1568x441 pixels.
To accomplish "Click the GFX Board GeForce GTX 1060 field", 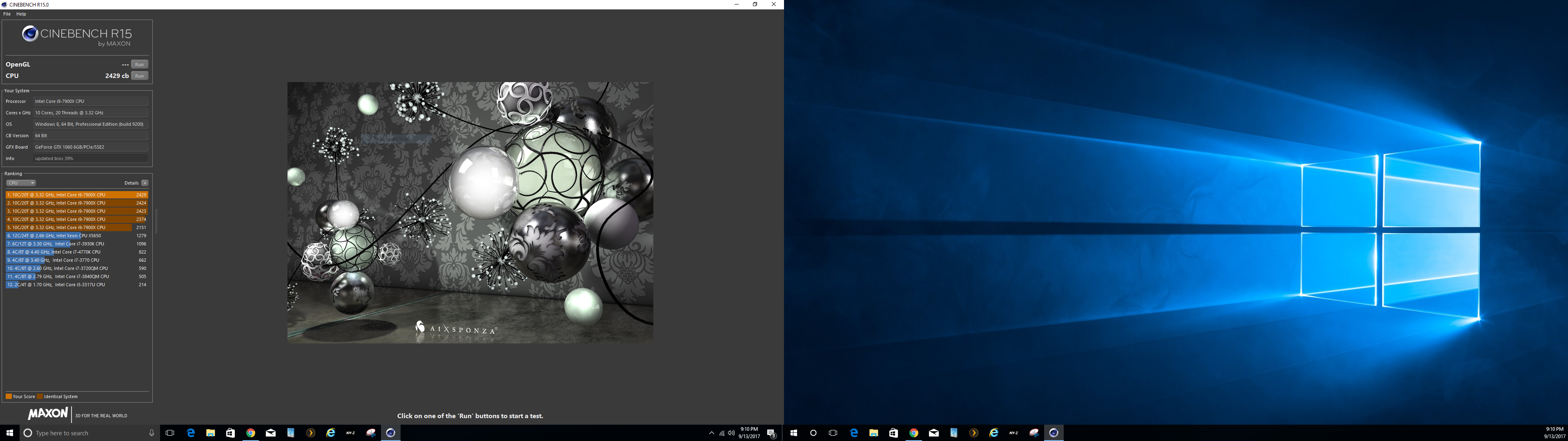I will click(x=91, y=147).
